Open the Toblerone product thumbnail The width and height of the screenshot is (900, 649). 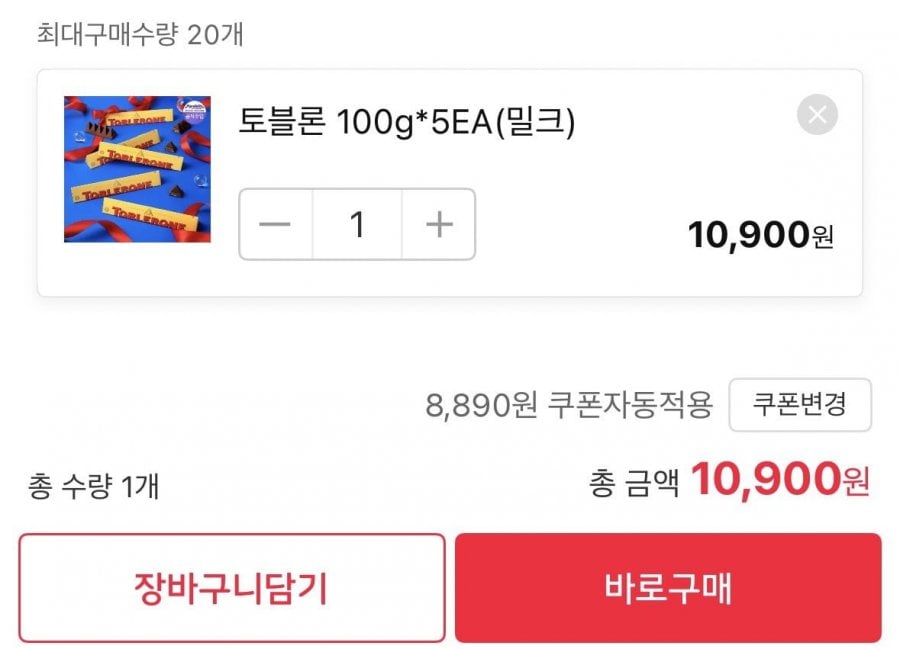point(137,169)
